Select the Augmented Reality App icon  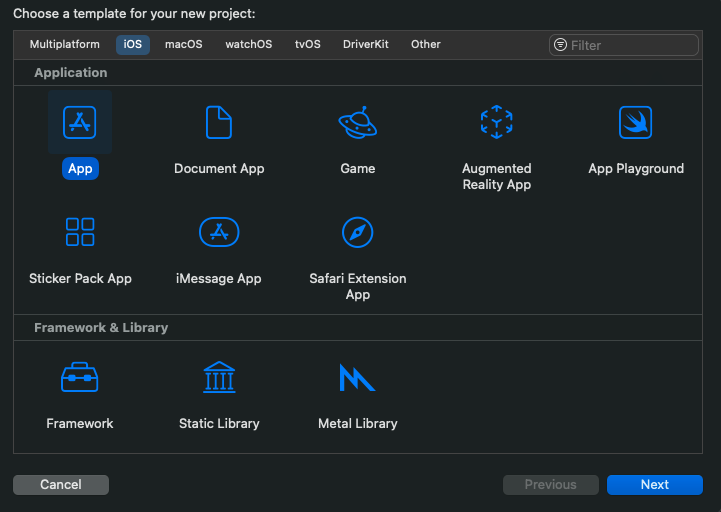tap(497, 122)
